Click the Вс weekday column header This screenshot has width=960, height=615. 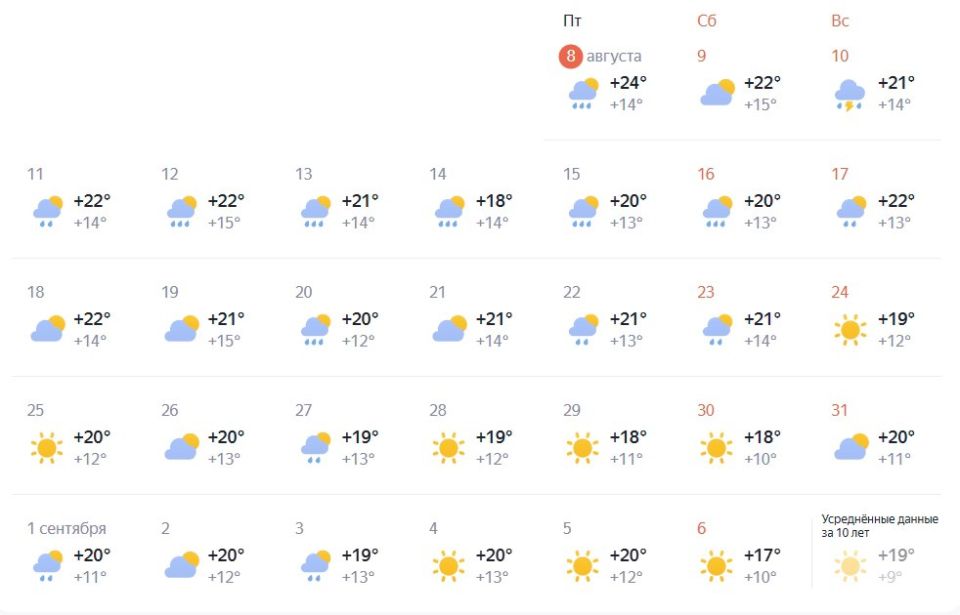tap(840, 21)
